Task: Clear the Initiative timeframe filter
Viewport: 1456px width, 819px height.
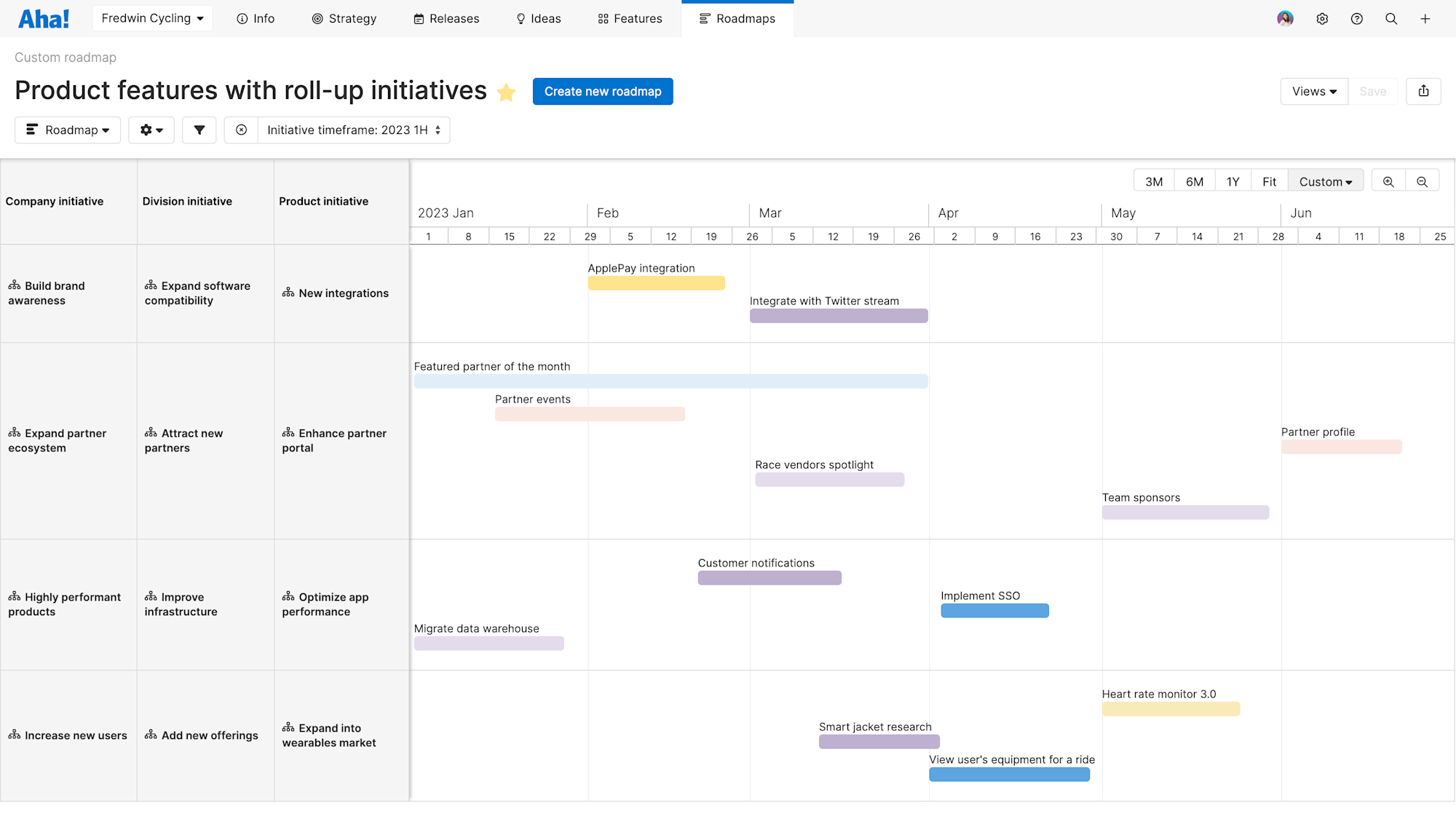Action: coord(240,130)
